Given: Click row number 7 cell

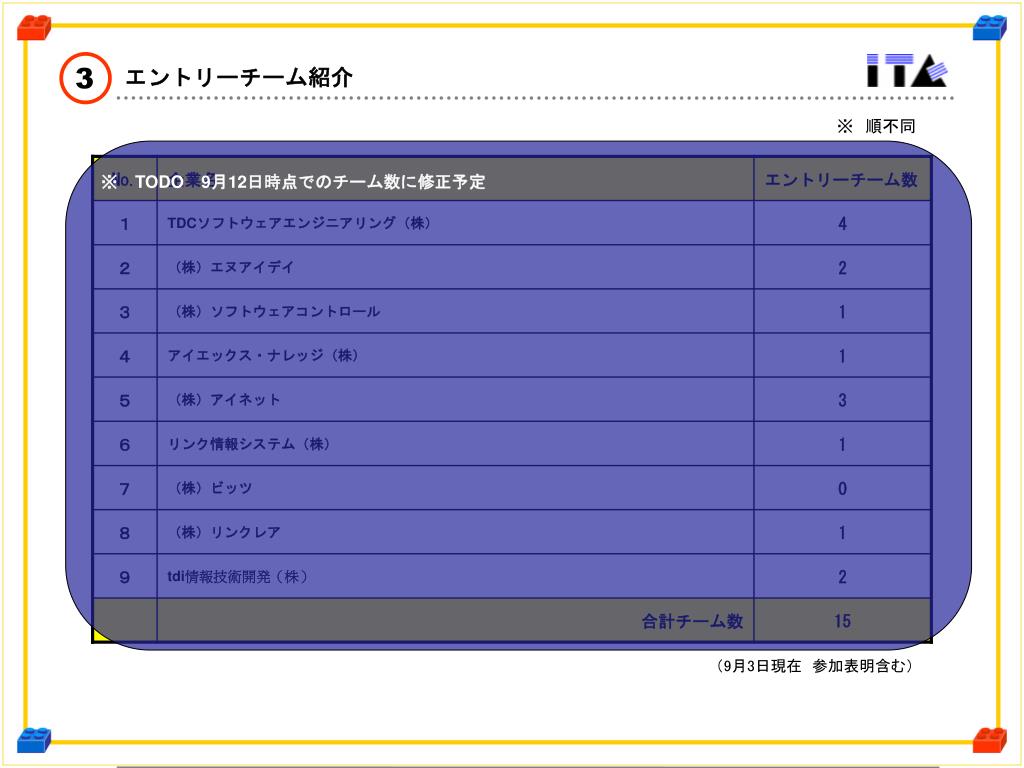Looking at the screenshot, I should tap(125, 488).
